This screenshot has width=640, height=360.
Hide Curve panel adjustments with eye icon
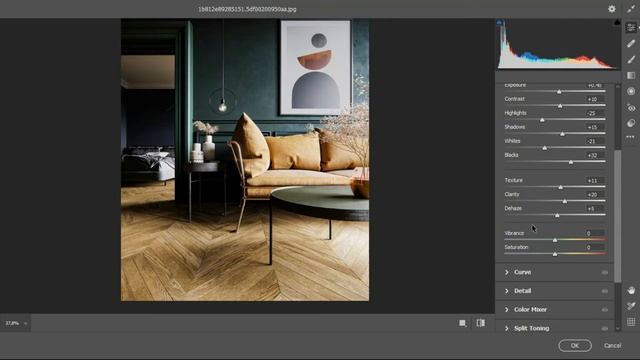click(x=604, y=272)
